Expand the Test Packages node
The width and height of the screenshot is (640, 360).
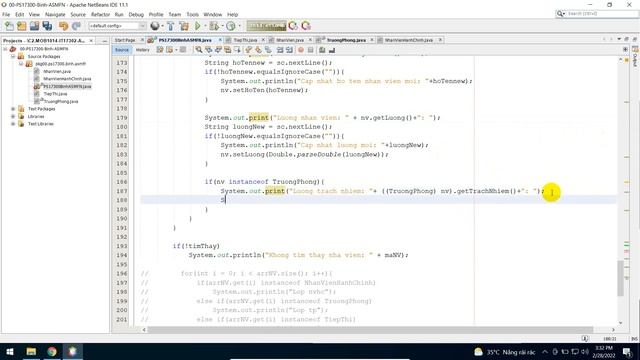click(x=13, y=109)
